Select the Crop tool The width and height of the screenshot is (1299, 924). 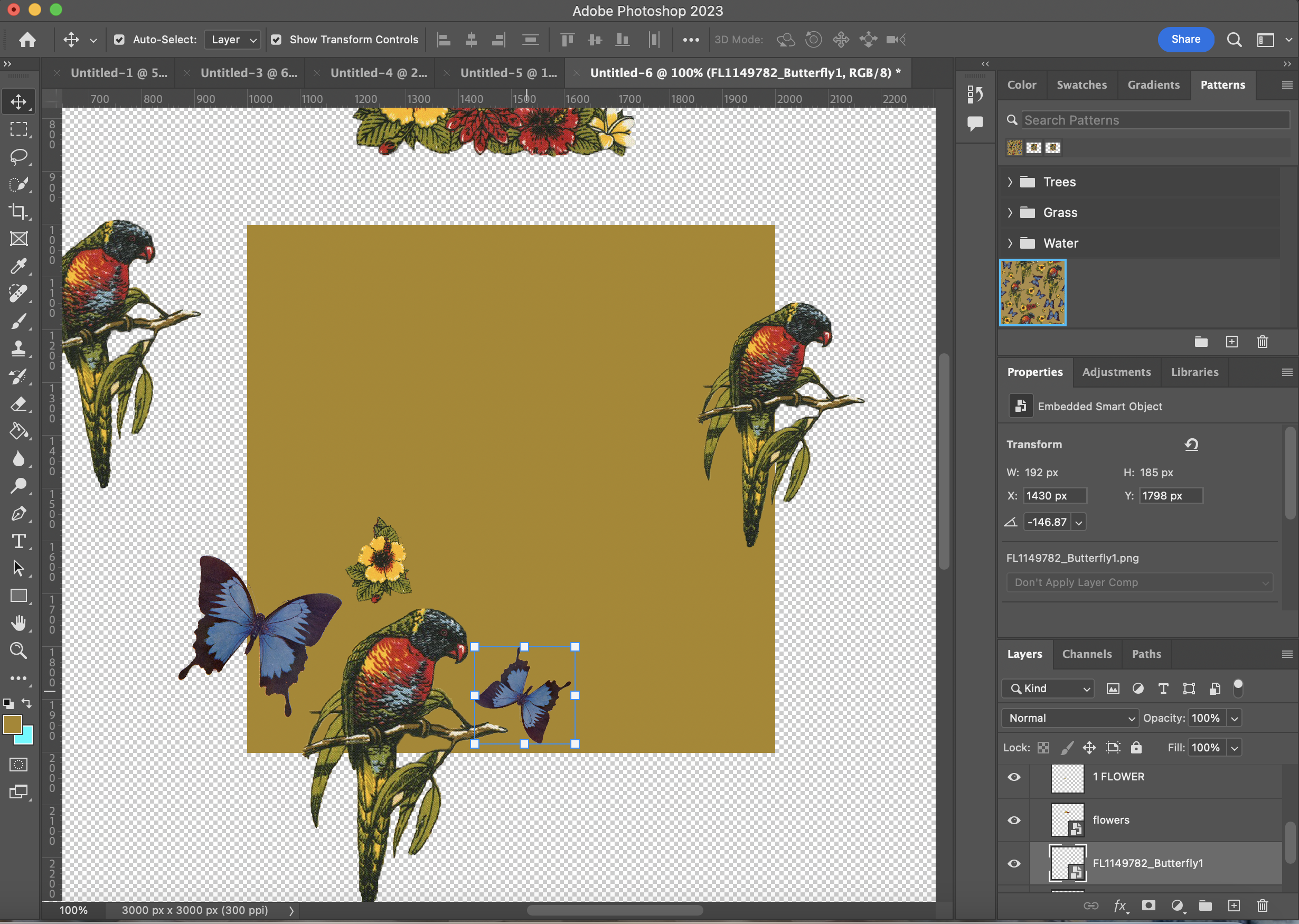pyautogui.click(x=18, y=212)
